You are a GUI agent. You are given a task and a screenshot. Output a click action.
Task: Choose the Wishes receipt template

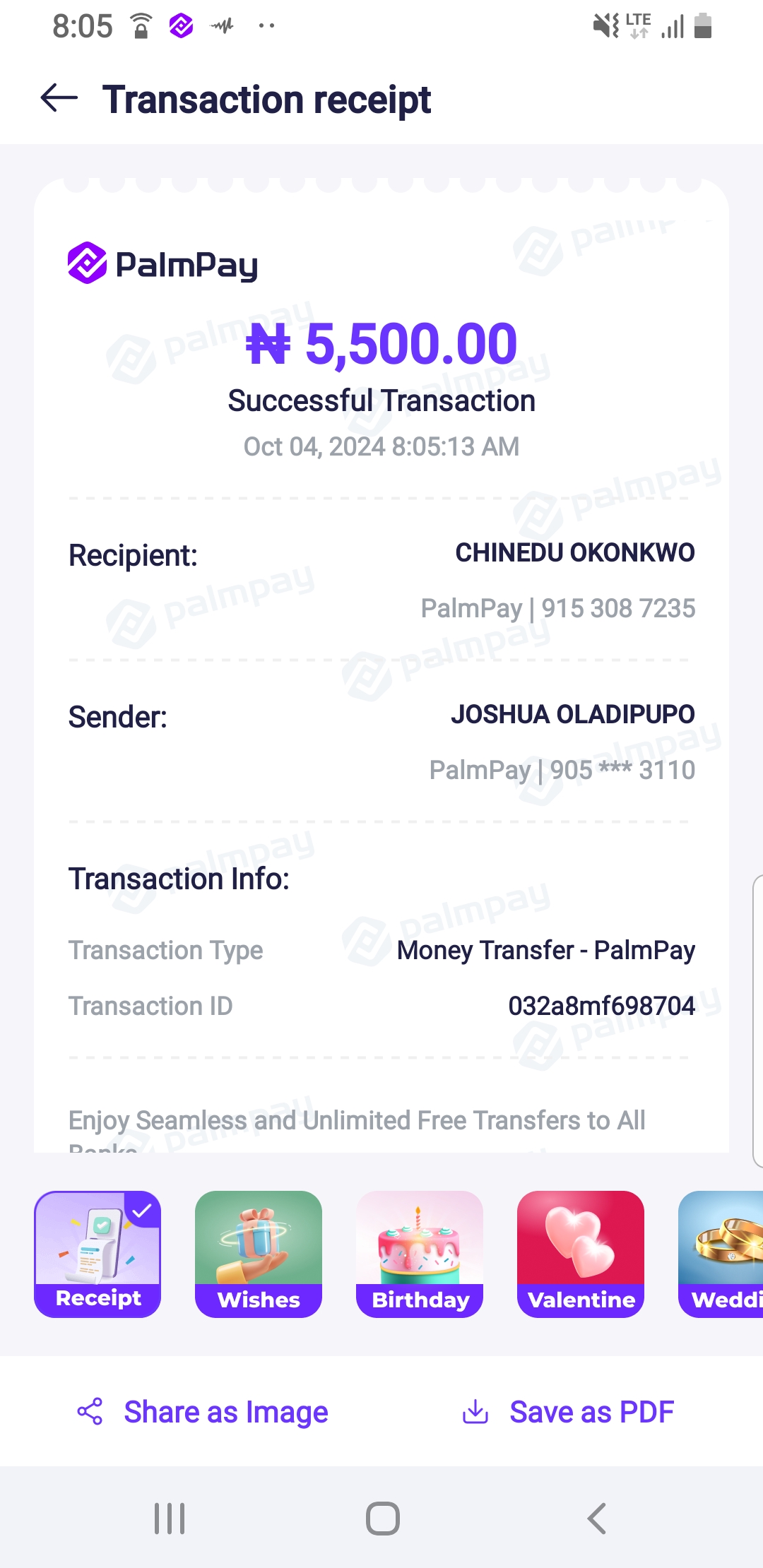click(x=259, y=1254)
